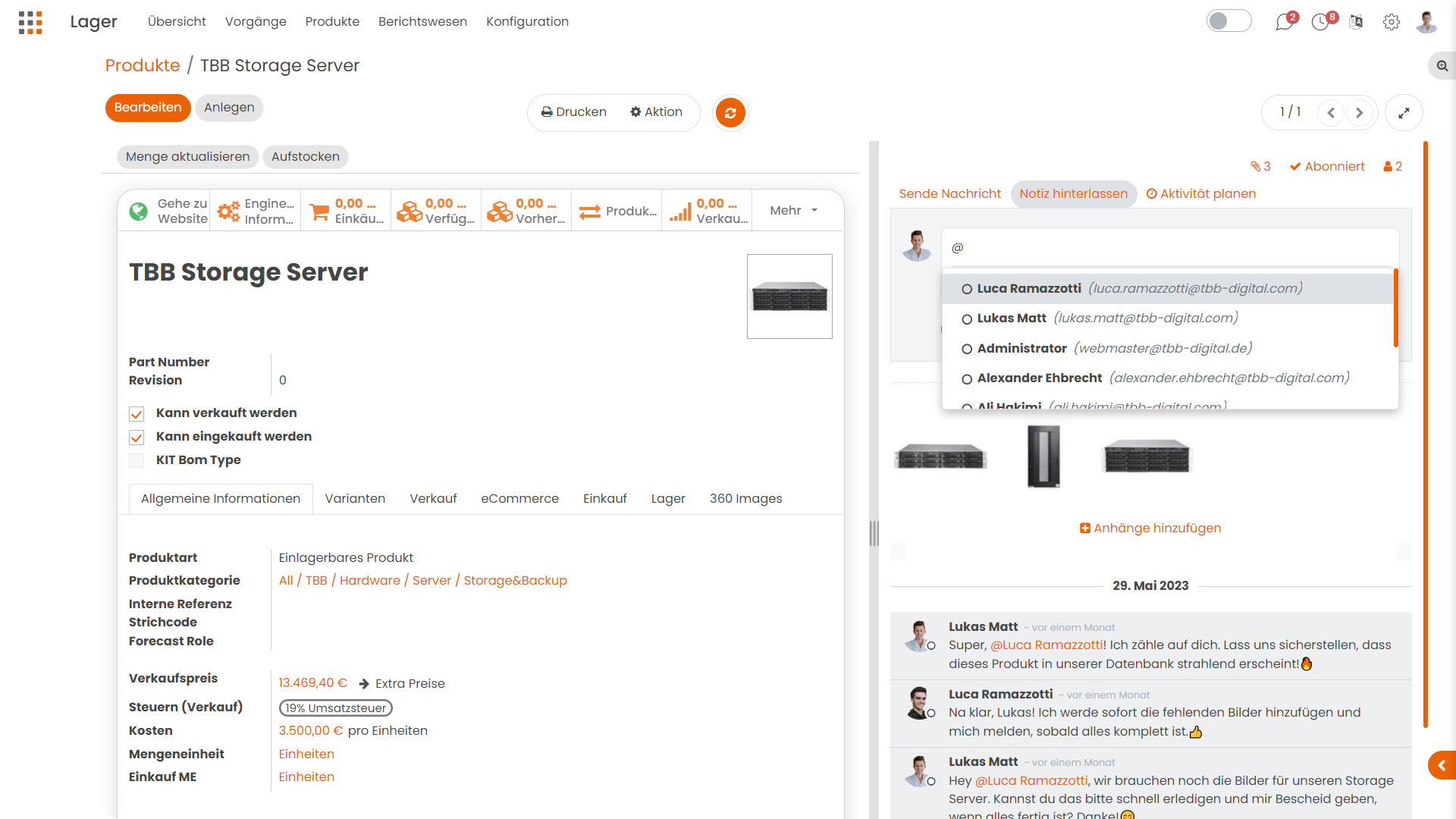1456x819 pixels.
Task: Select Administrator from mention list
Action: coord(1168,349)
